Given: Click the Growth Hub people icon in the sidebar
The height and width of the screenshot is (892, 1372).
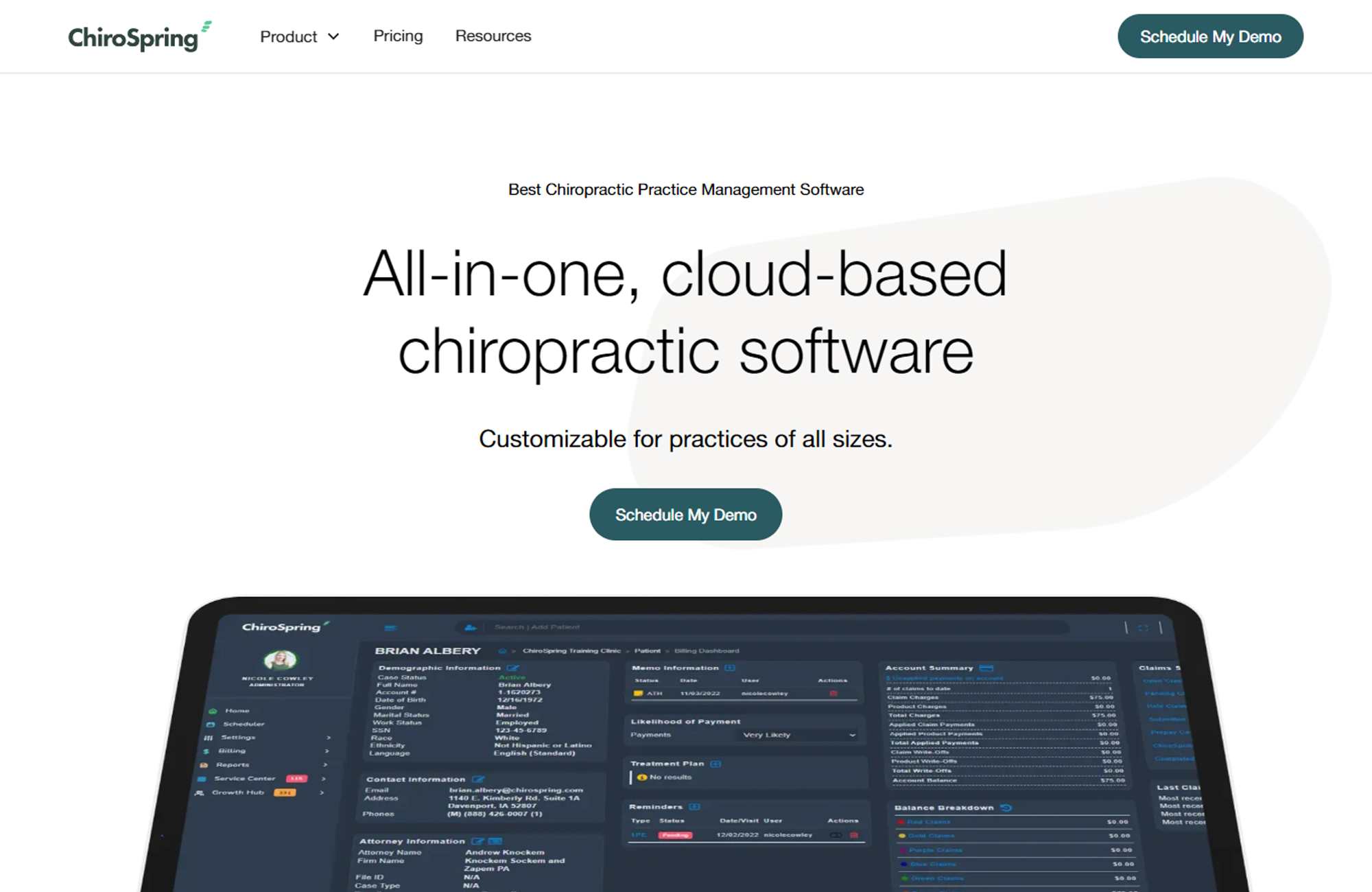Looking at the screenshot, I should tap(200, 793).
